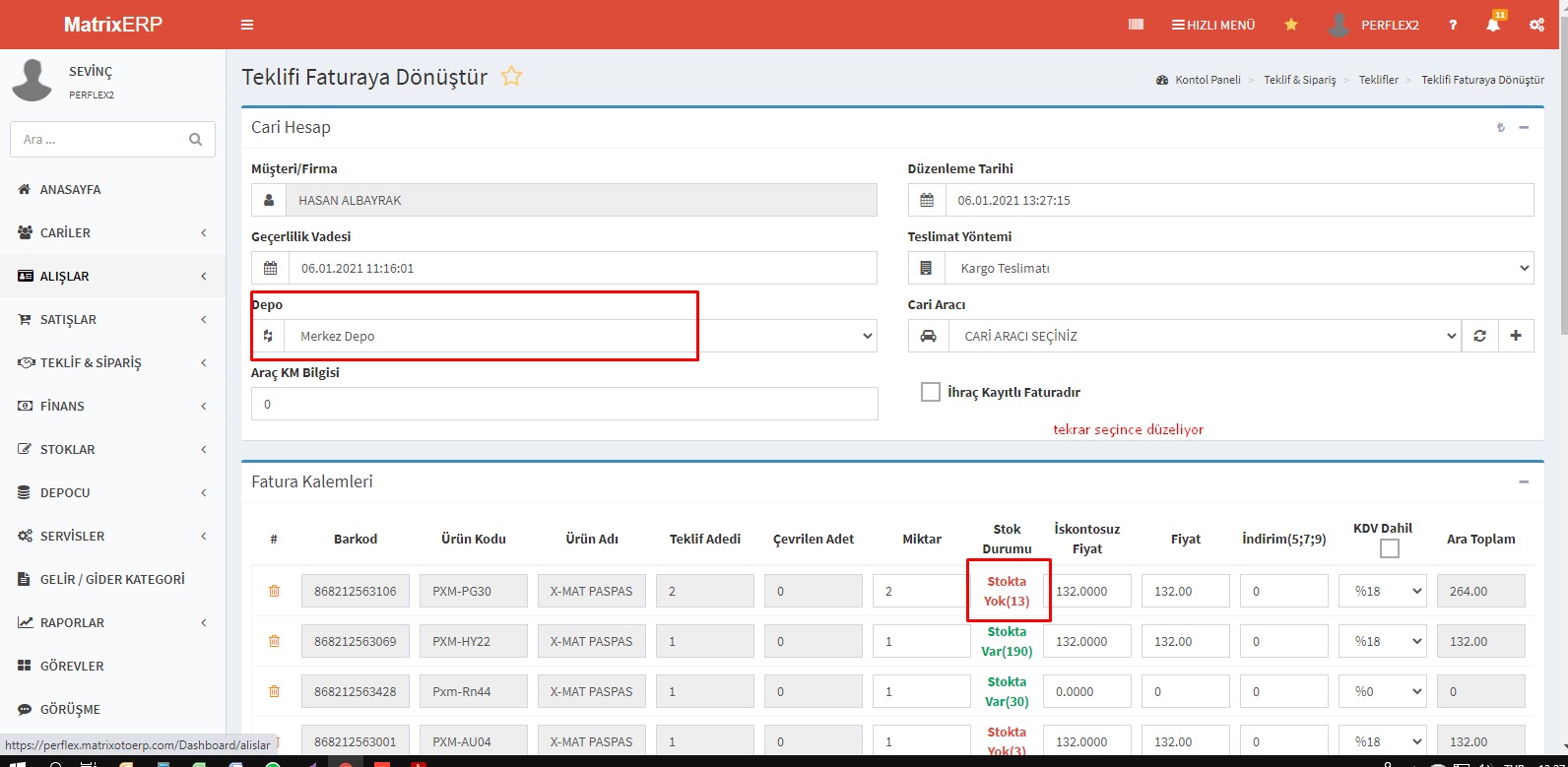Click the Teklifler breadcrumb link
This screenshot has height=767, width=1568.
1378,80
